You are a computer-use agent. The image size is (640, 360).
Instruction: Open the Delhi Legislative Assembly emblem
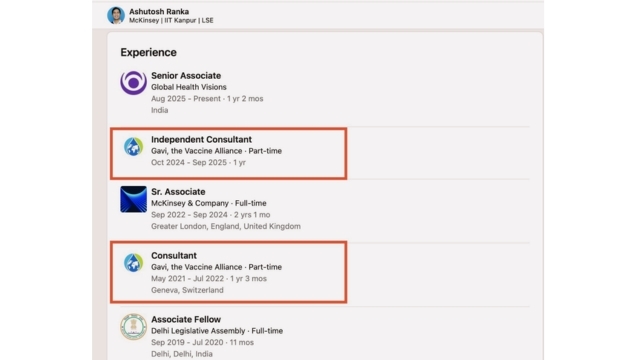point(133,327)
